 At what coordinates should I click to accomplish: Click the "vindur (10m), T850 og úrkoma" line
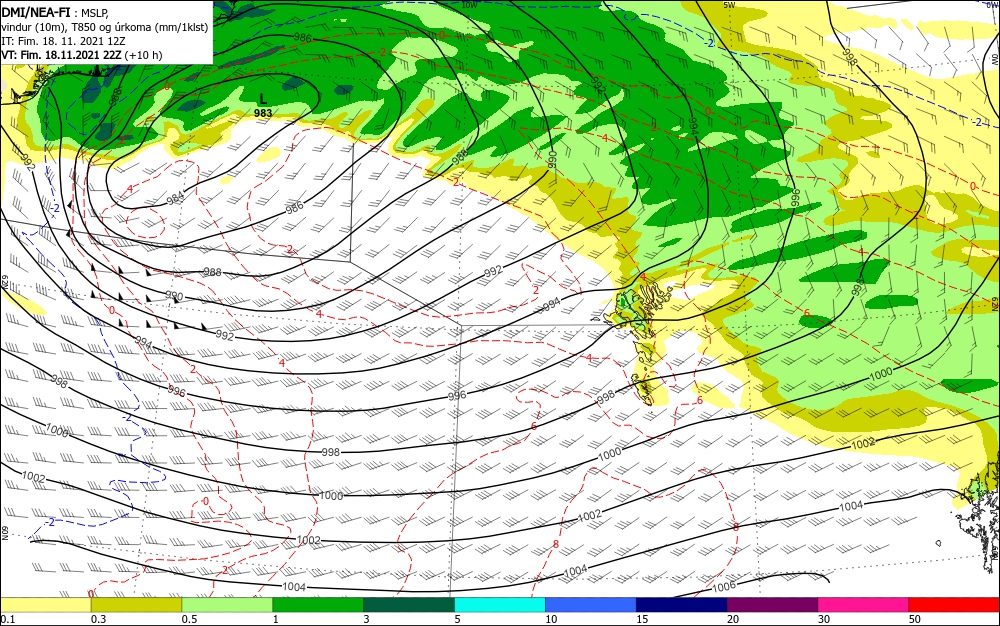point(105,26)
